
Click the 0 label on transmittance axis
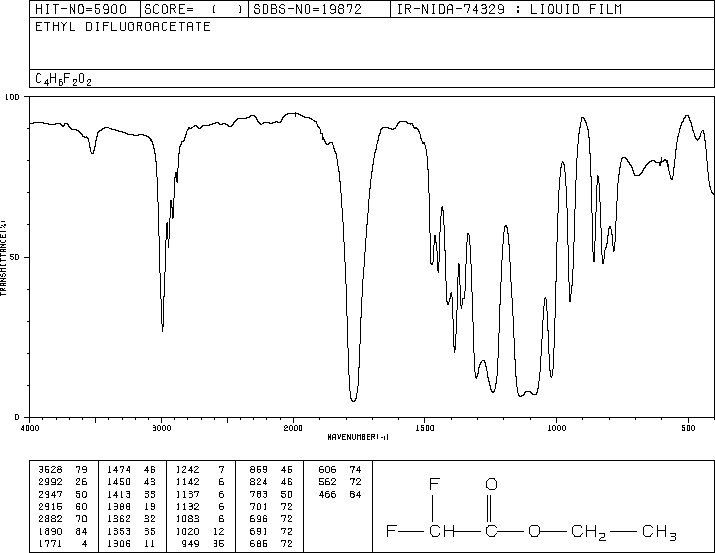pyautogui.click(x=17, y=417)
